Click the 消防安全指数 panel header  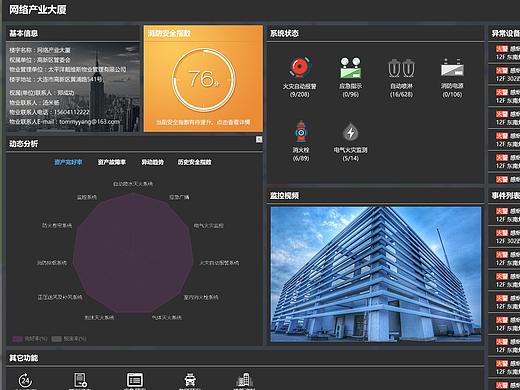pos(169,33)
